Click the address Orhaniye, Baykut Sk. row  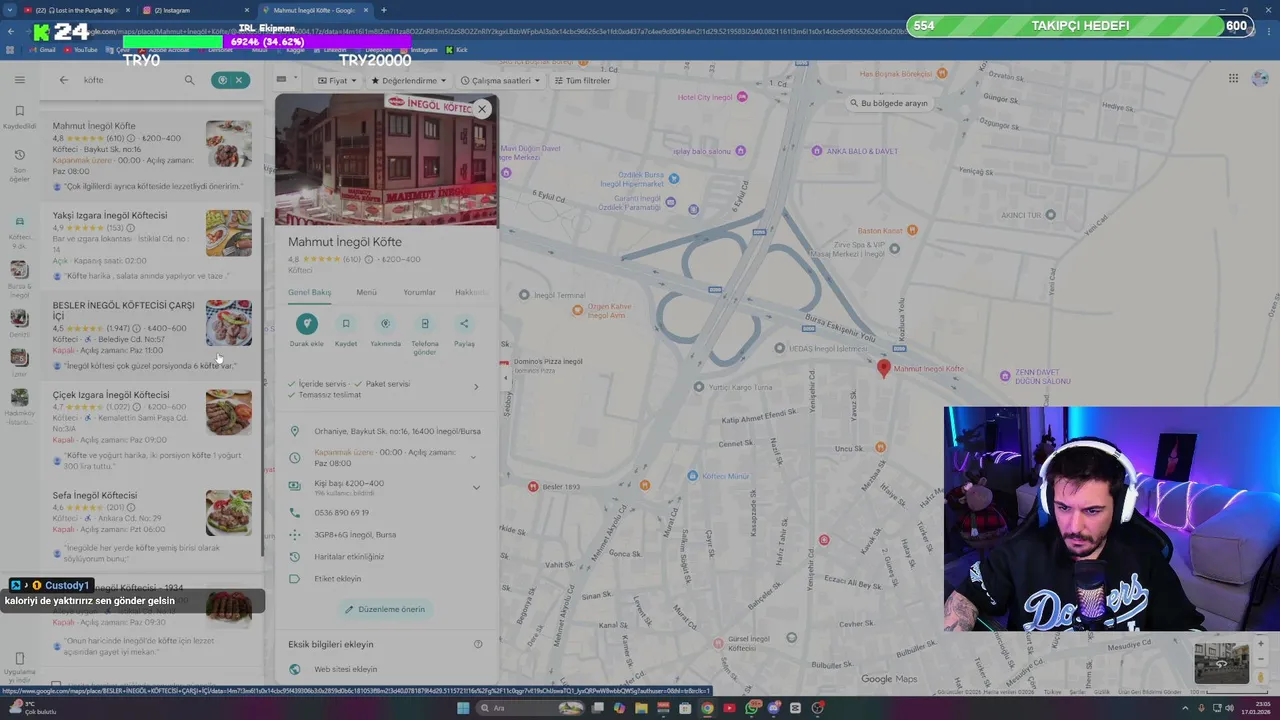[385, 432]
